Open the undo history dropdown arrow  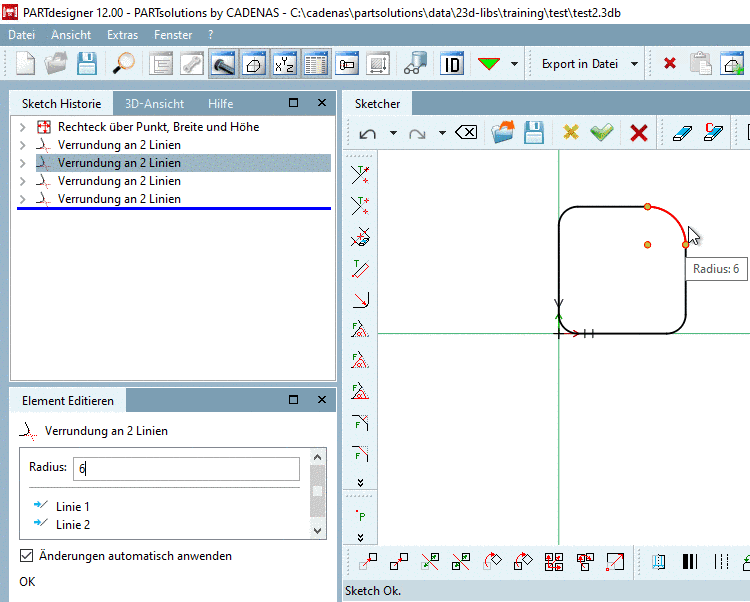[393, 133]
